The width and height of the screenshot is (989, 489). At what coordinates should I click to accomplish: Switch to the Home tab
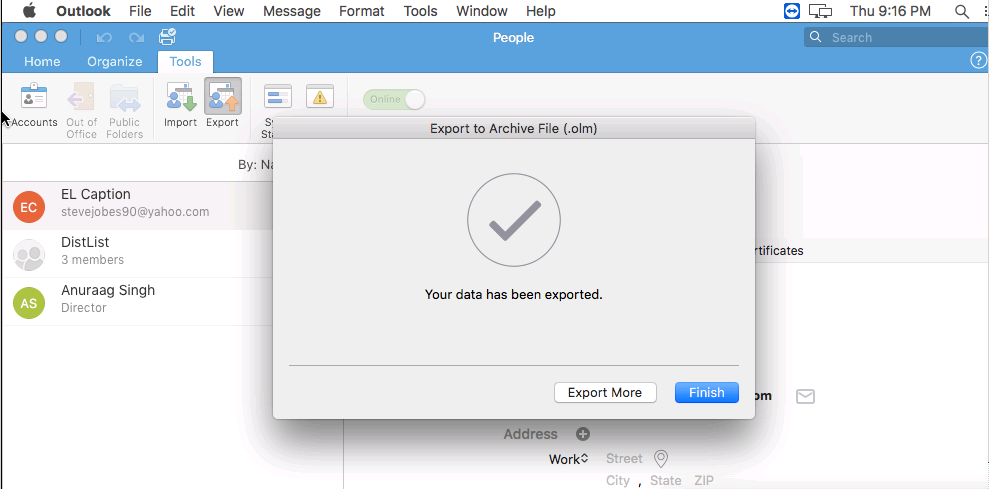(x=42, y=61)
